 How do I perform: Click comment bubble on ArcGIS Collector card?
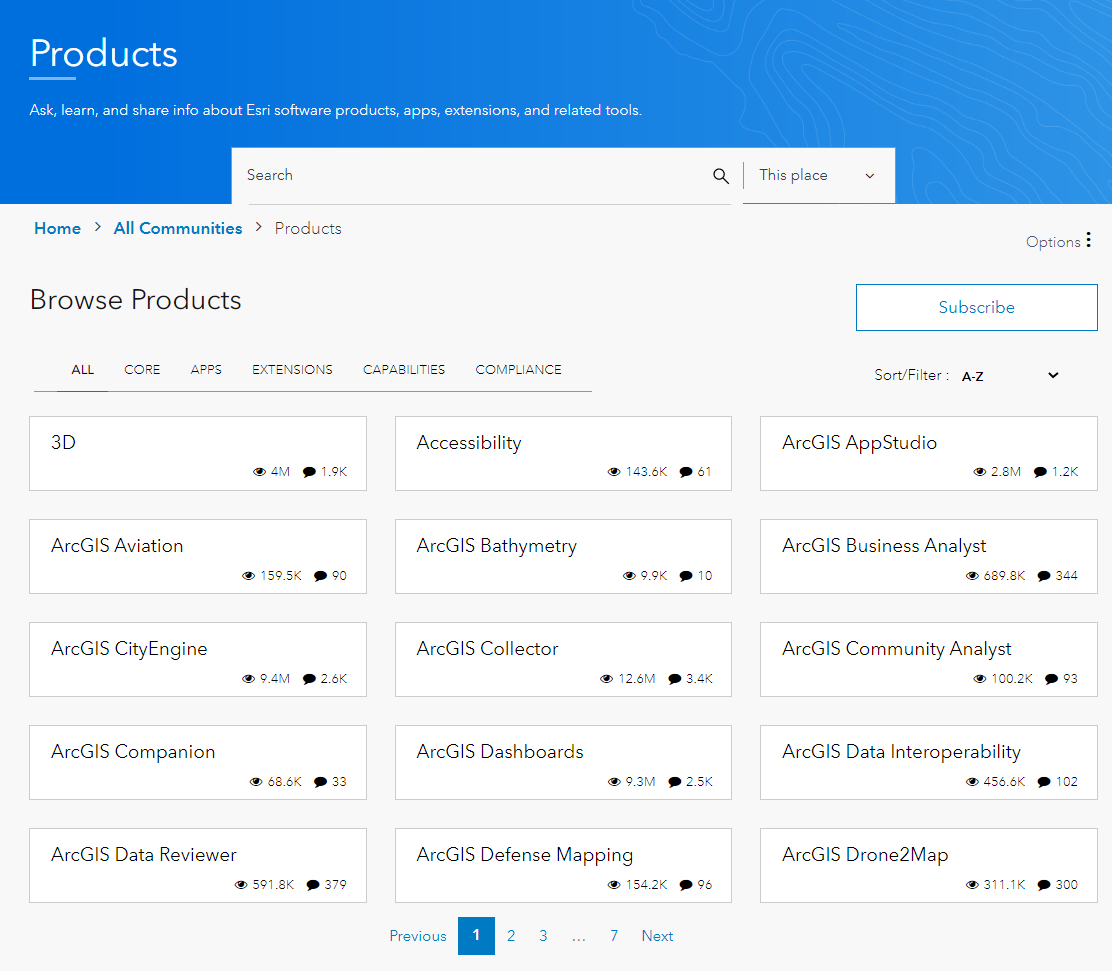(675, 679)
